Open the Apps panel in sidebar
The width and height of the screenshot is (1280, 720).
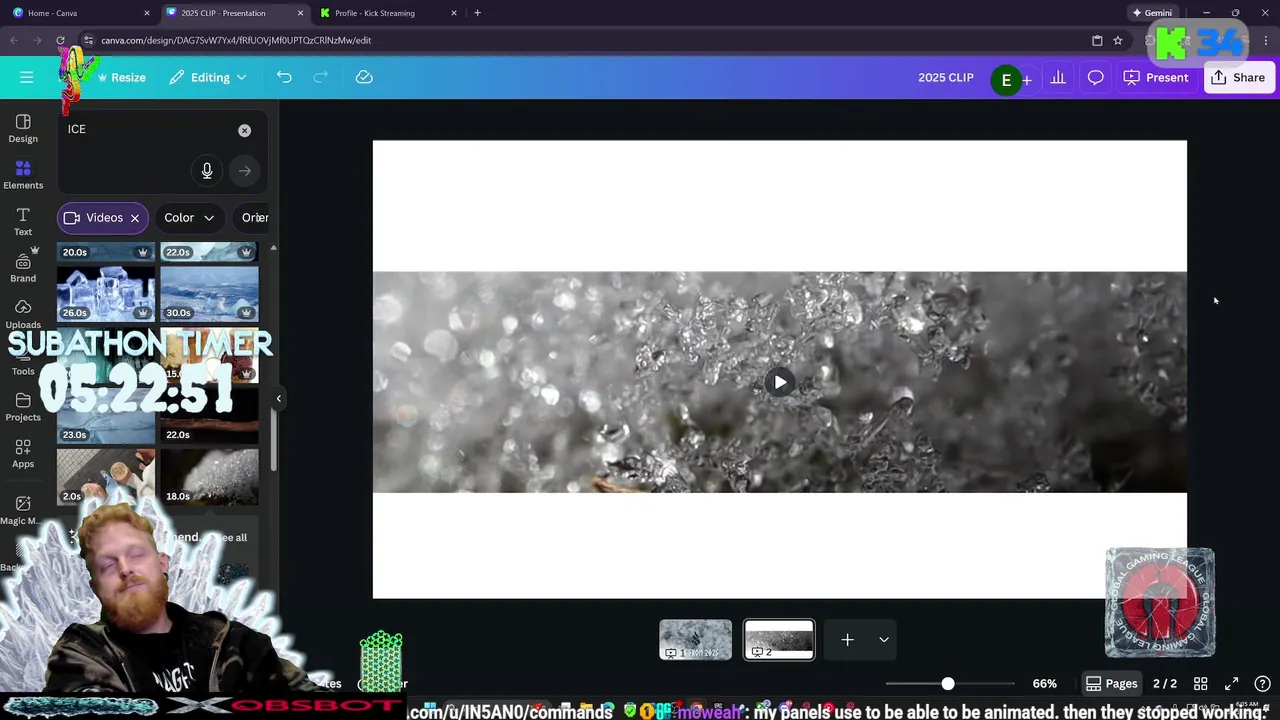[23, 453]
